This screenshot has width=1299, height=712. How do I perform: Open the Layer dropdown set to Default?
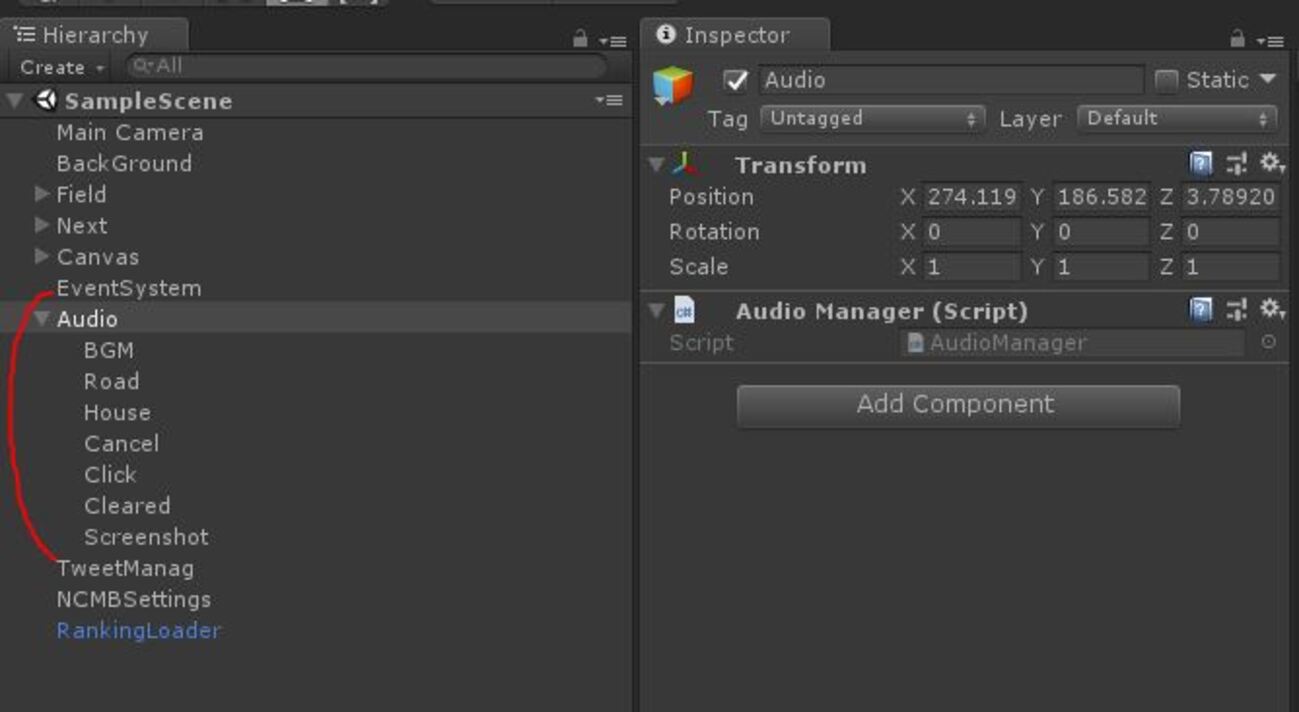pyautogui.click(x=1178, y=118)
